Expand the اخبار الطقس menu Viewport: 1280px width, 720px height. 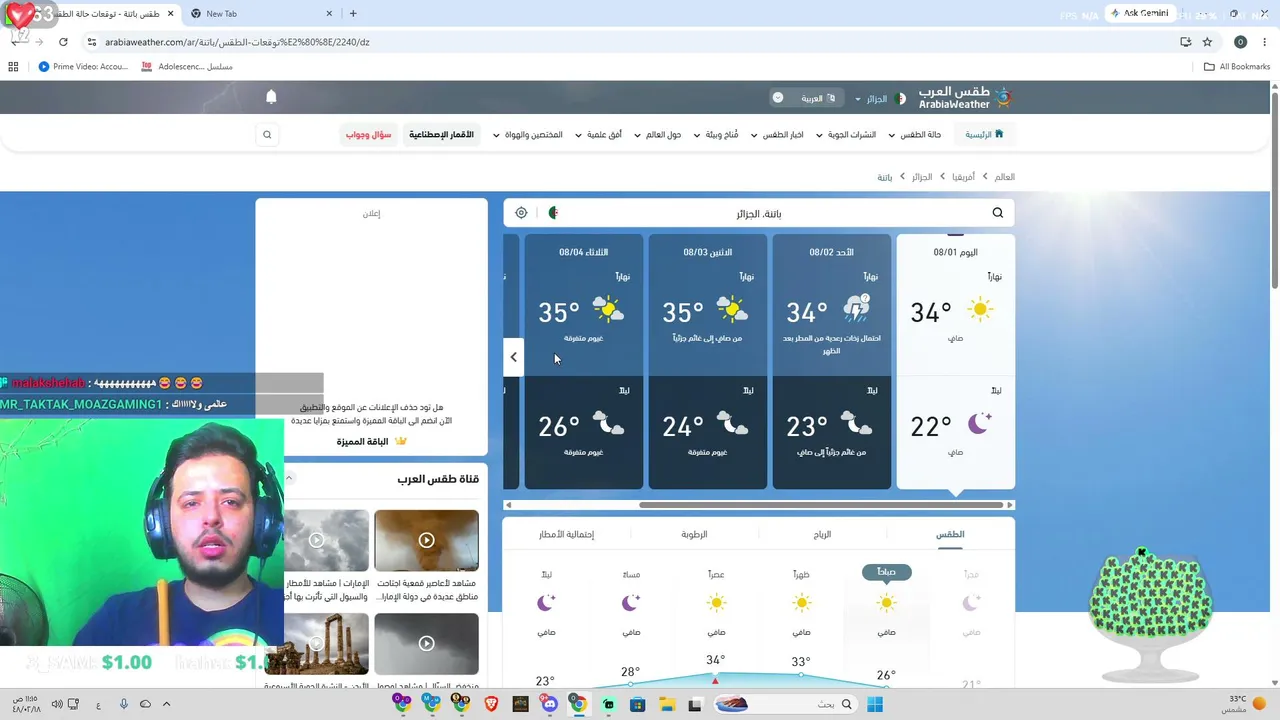point(777,135)
